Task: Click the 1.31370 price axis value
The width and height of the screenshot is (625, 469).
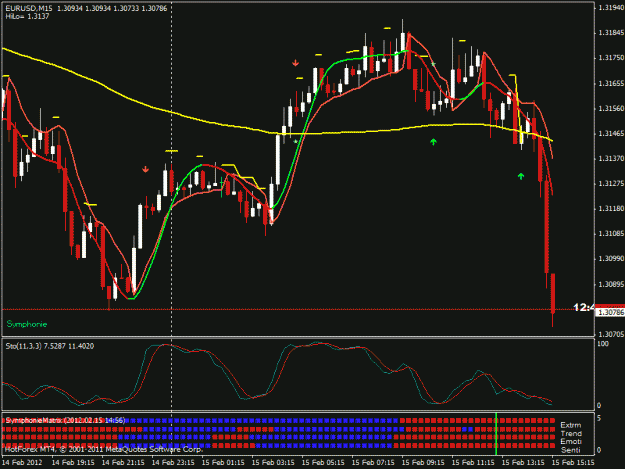Action: tap(611, 159)
